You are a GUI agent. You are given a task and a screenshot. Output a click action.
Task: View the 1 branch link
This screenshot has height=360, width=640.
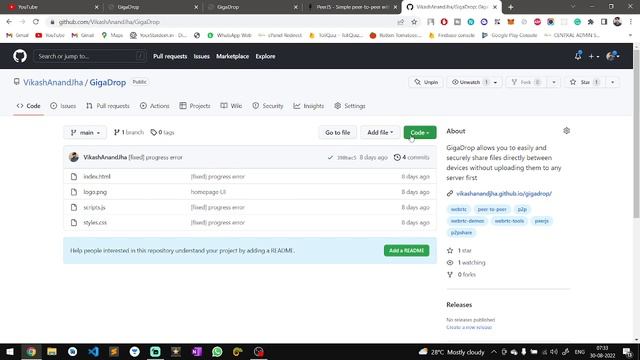129,132
